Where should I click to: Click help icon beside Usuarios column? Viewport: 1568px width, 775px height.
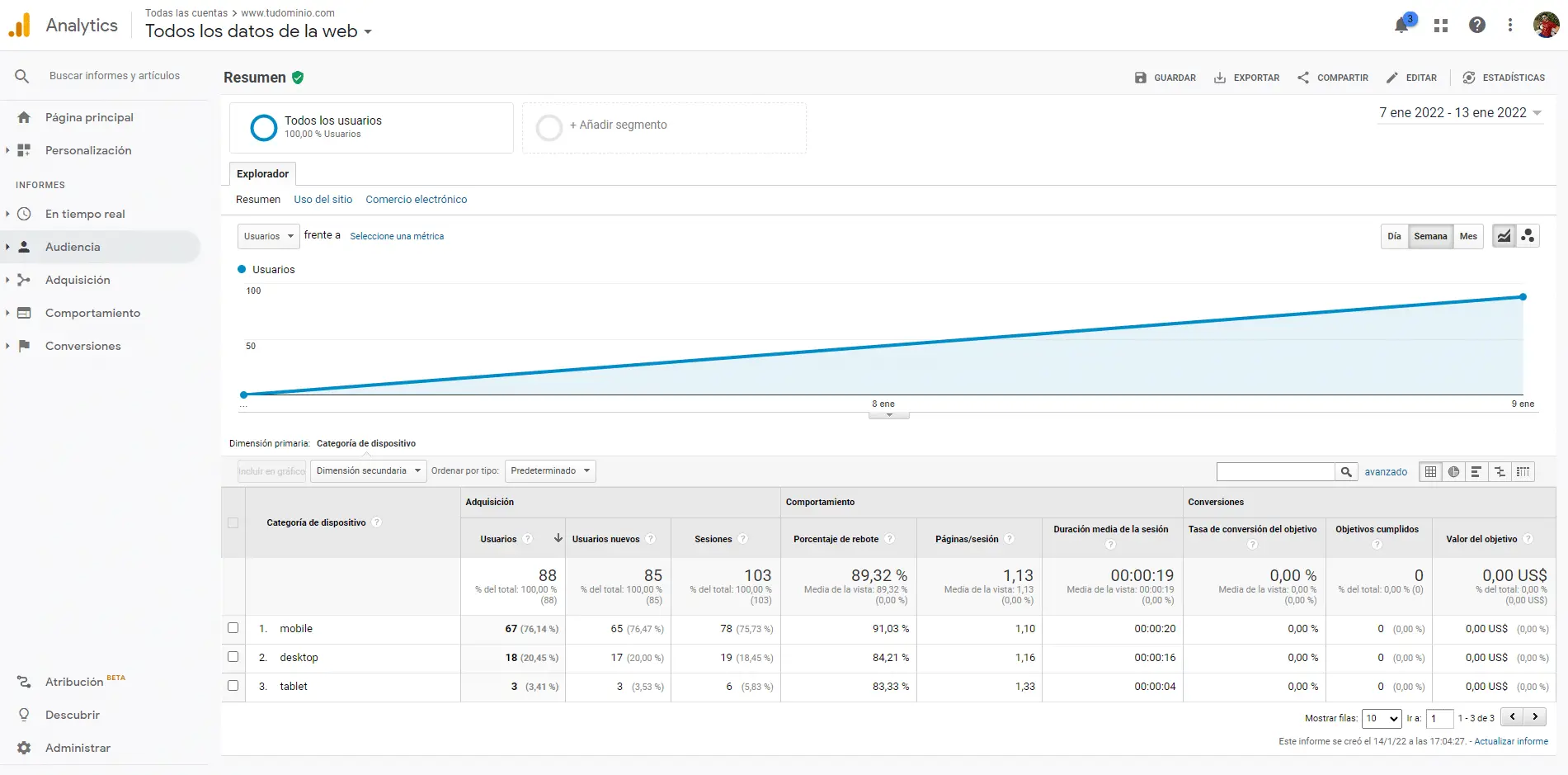[528, 539]
